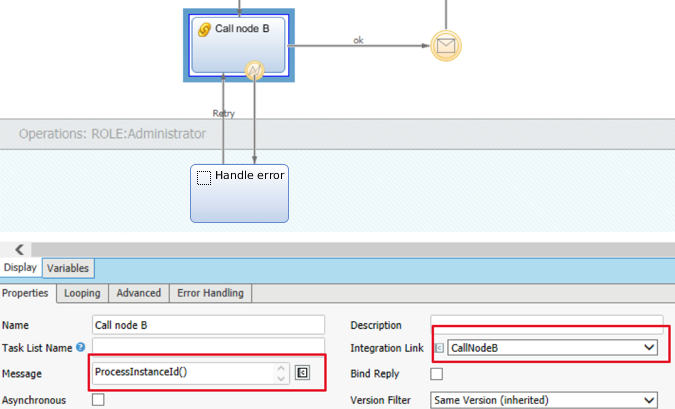This screenshot has width=675, height=409.
Task: Click the help icon next to Task List Name
Action: [80, 347]
